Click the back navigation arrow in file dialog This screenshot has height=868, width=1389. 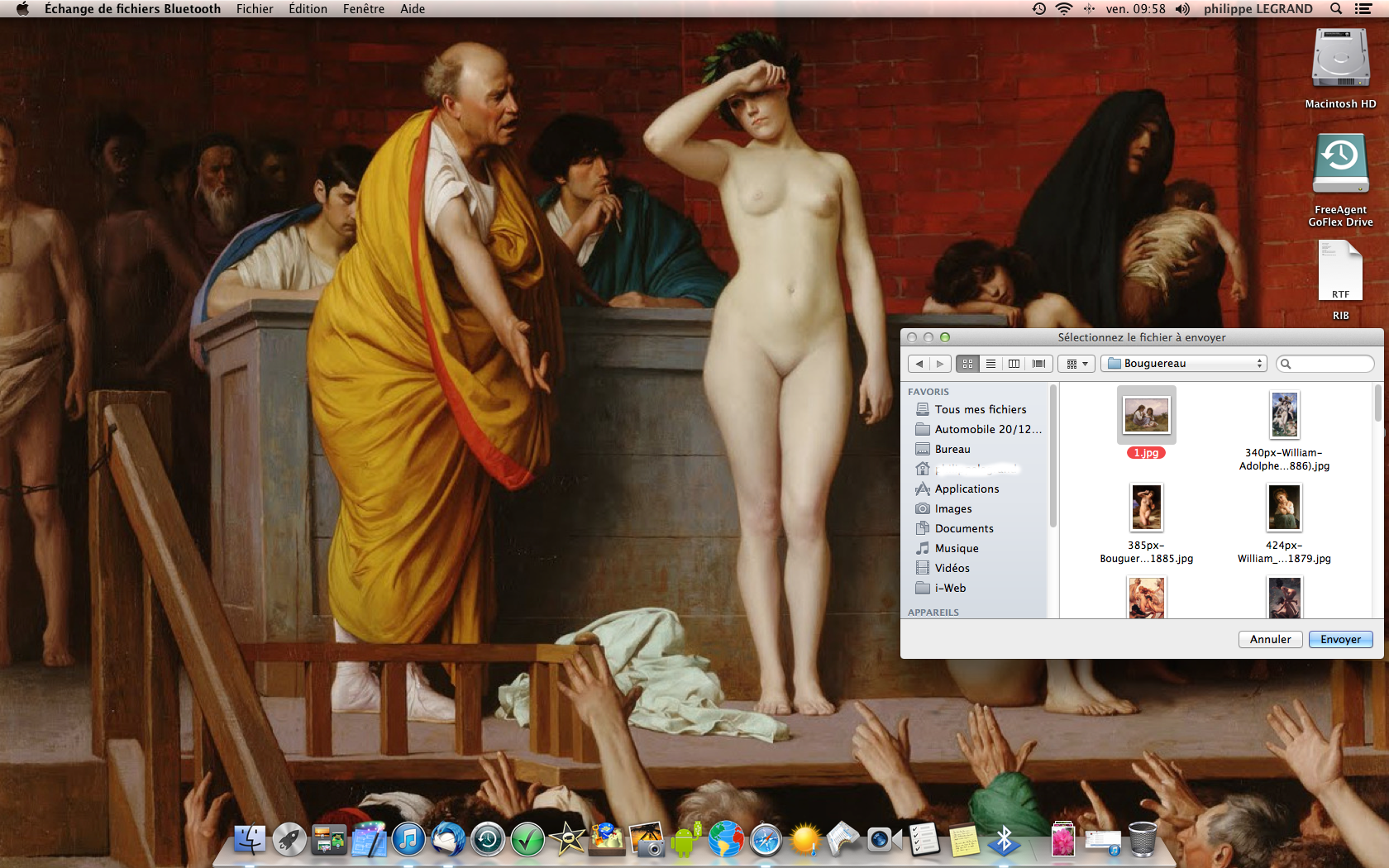[919, 364]
